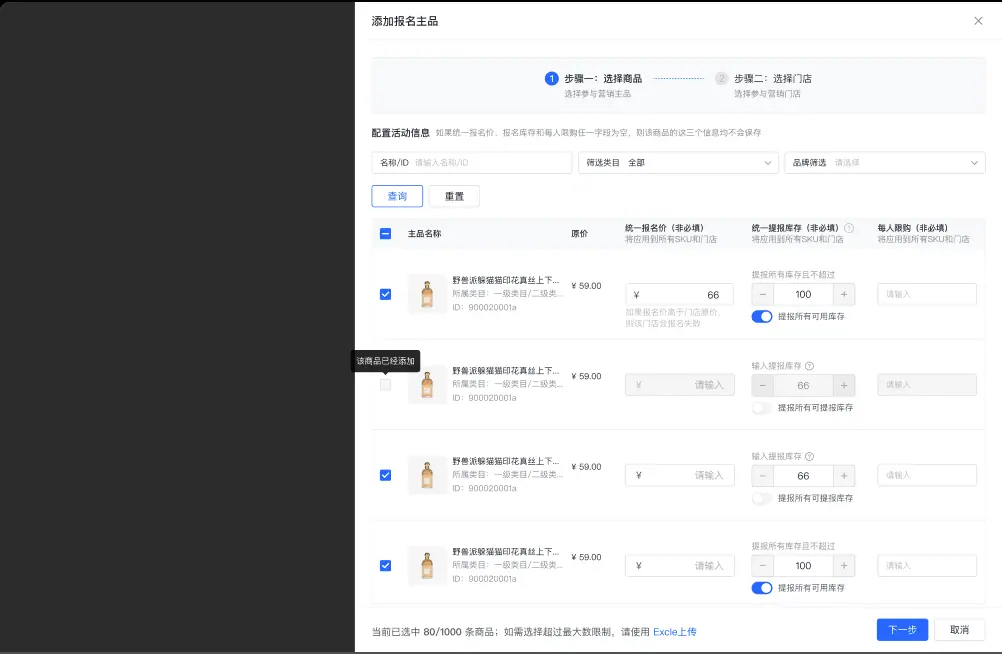The height and width of the screenshot is (654, 1002).
Task: Click greyed price field in the already-added row
Action: click(x=679, y=385)
